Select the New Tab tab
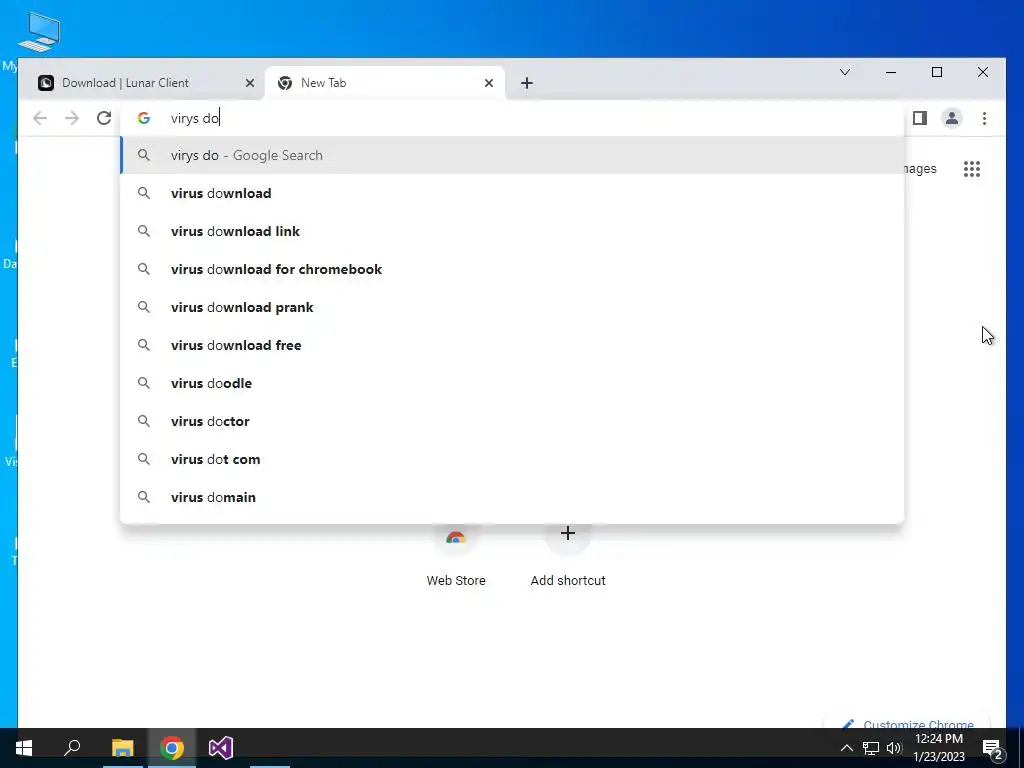This screenshot has height=768, width=1024. [x=385, y=83]
